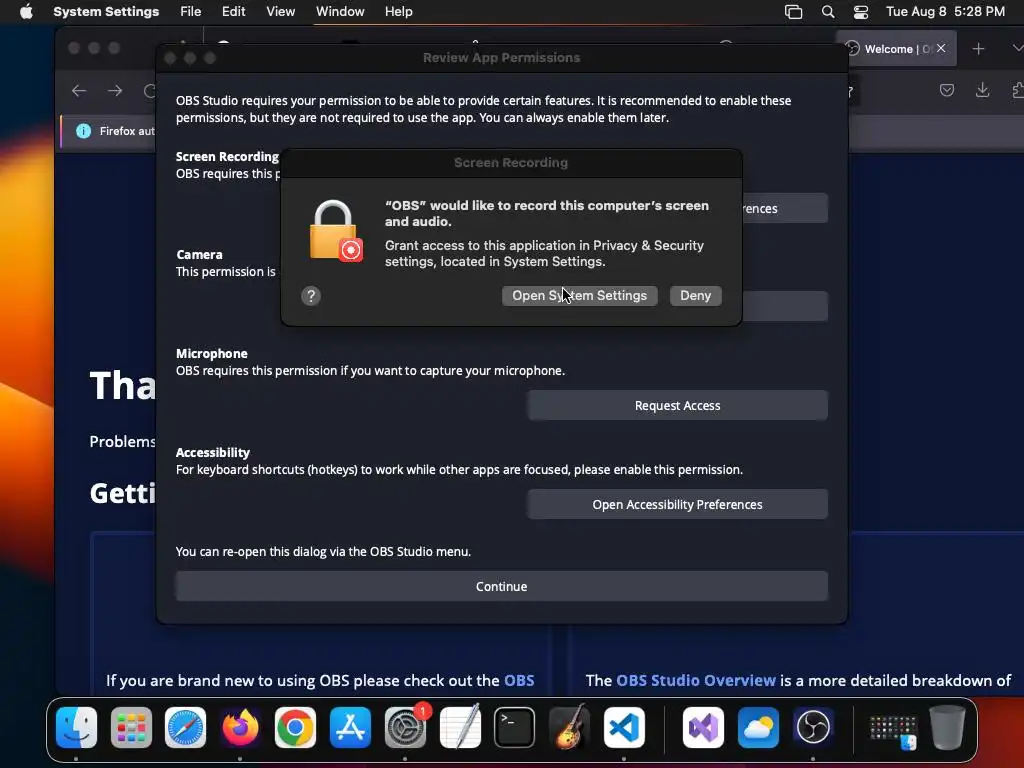Click Open System Settings button
The image size is (1024, 768).
pyautogui.click(x=579, y=296)
